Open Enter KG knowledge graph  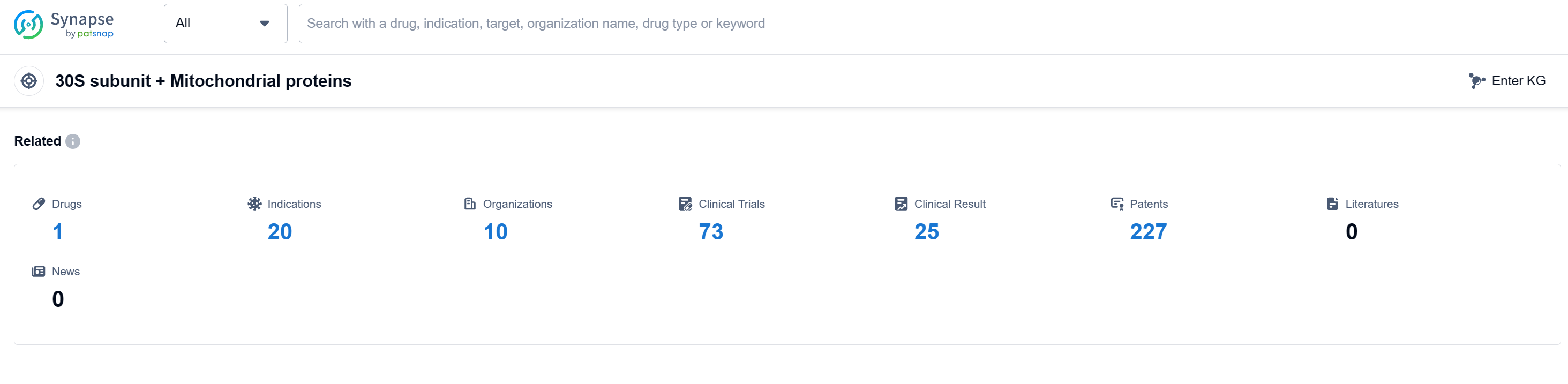[1518, 81]
